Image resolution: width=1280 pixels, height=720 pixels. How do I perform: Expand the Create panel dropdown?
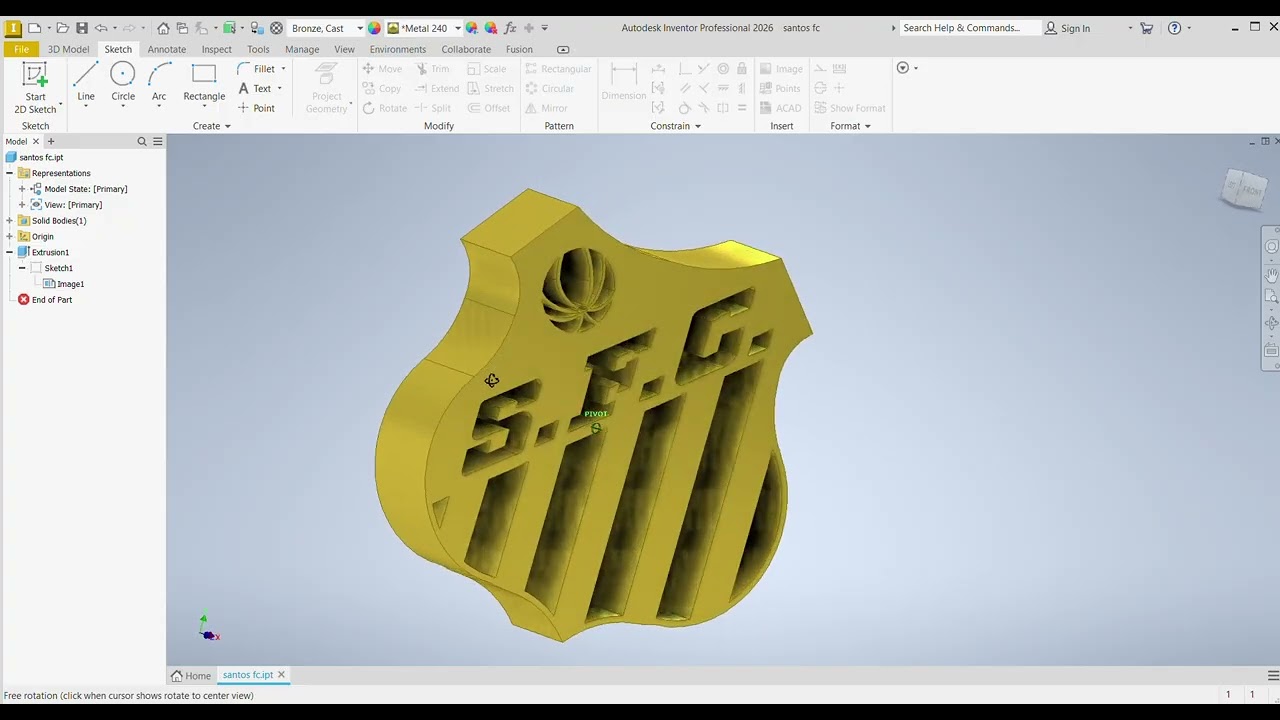tap(212, 126)
